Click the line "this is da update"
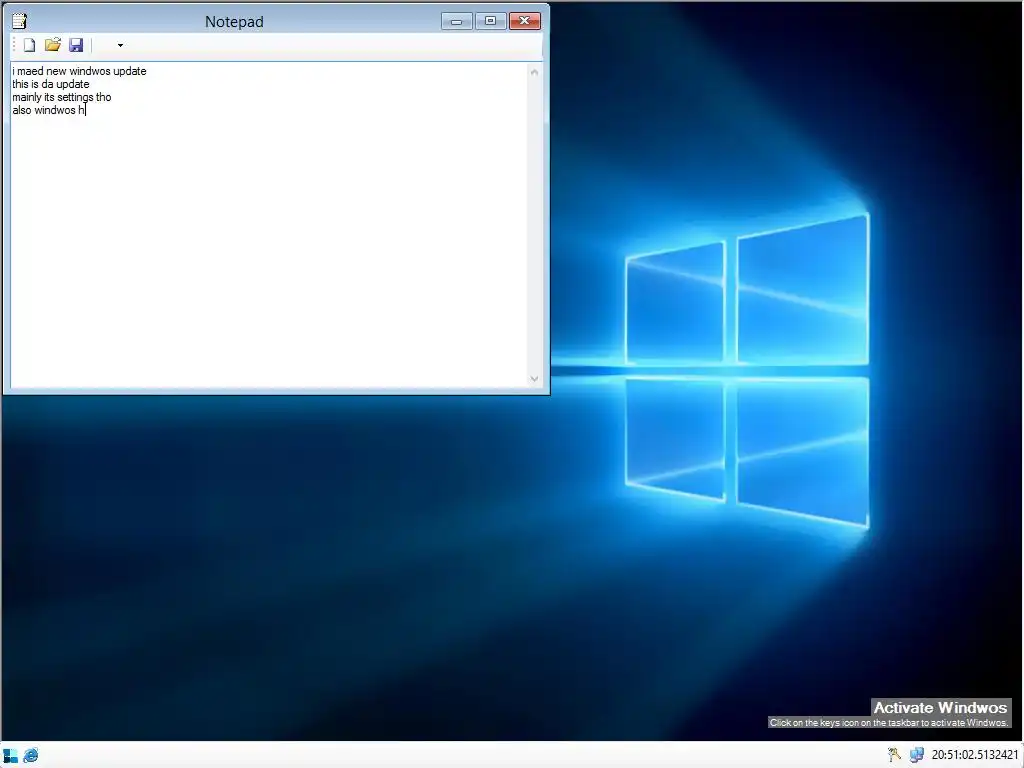 pos(51,84)
